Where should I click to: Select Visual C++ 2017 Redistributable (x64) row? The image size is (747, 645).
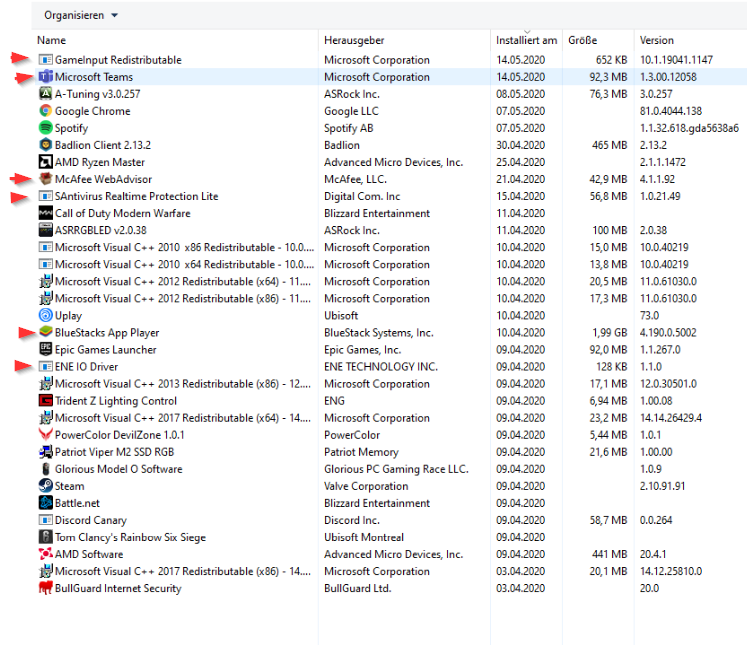(391, 418)
